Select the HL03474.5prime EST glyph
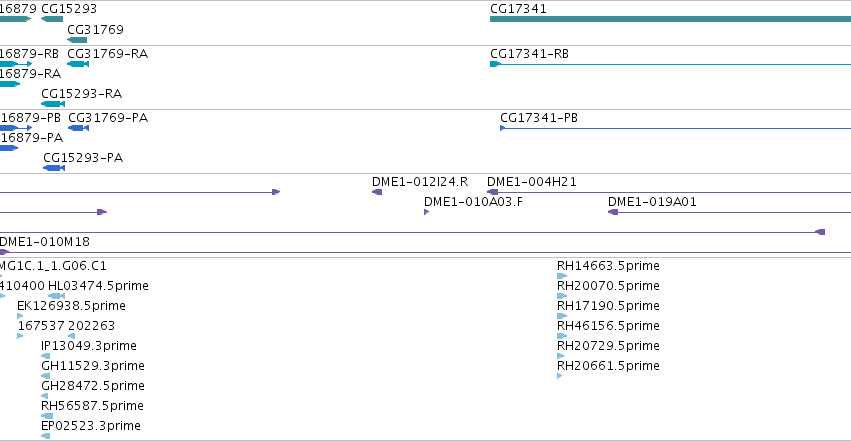 tap(56, 296)
